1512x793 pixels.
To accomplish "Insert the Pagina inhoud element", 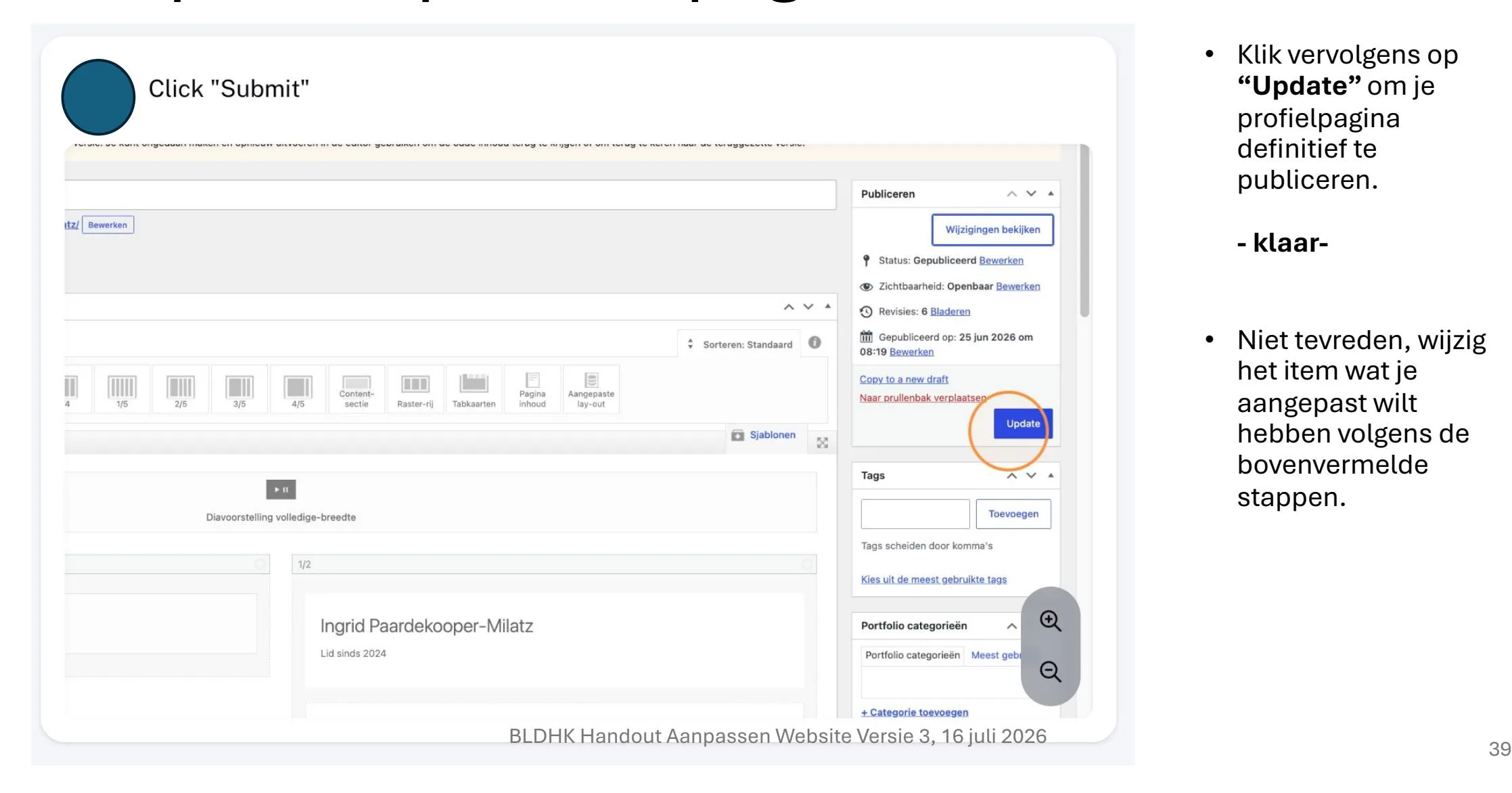I will (532, 390).
